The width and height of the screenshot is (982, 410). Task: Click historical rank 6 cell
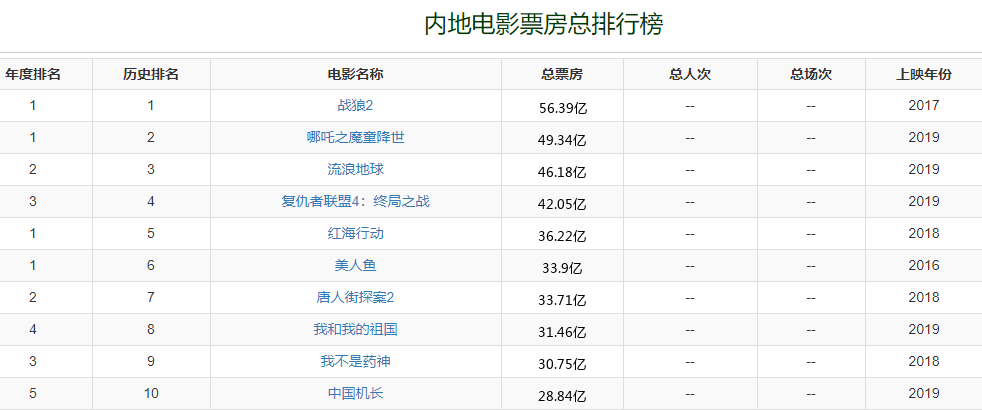coord(151,265)
